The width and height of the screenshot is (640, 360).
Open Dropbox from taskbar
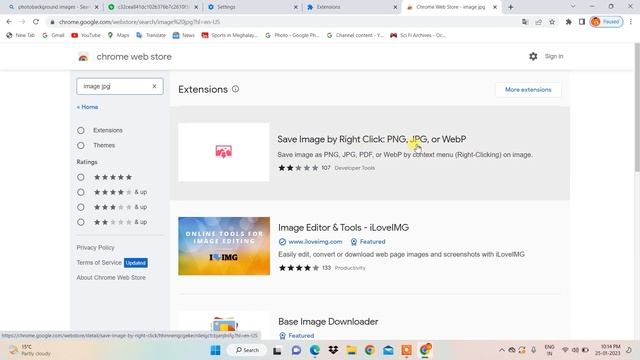[x=333, y=350]
